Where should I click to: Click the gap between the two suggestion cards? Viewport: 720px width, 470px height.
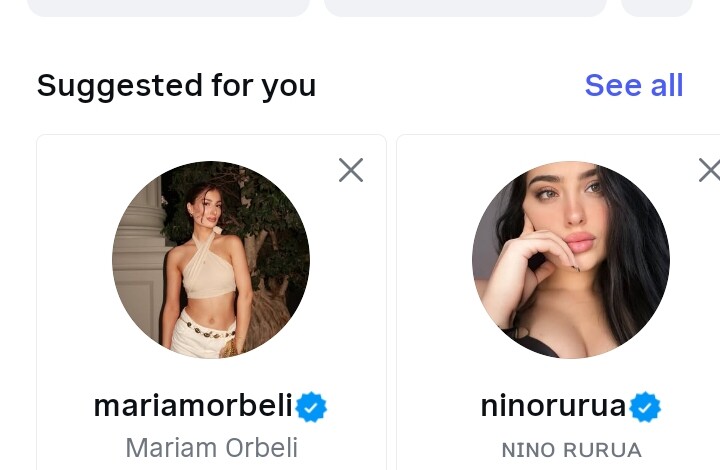click(391, 300)
